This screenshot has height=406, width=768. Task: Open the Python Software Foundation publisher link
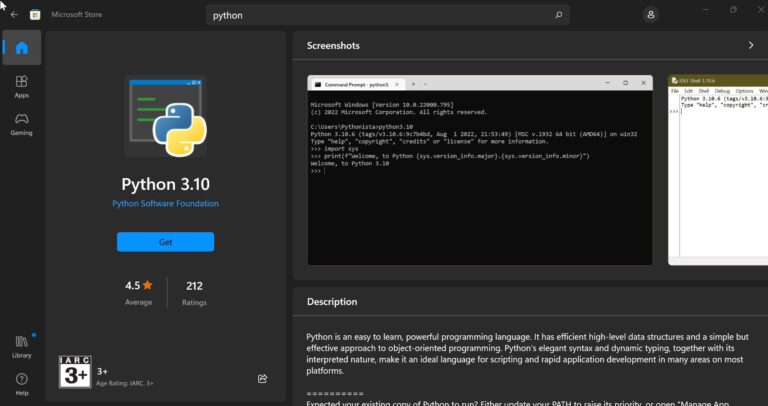[x=166, y=204]
